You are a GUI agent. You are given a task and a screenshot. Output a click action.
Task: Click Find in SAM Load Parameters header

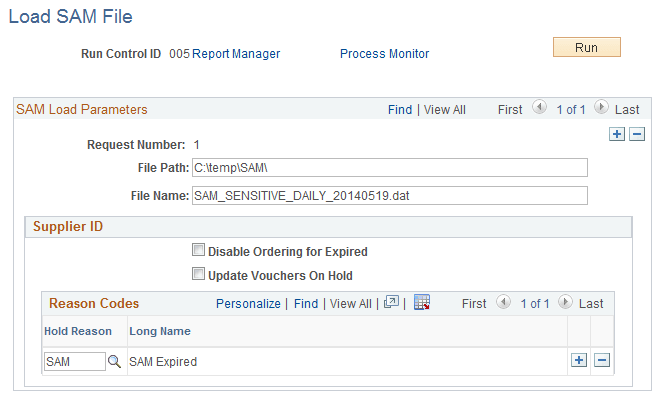pyautogui.click(x=400, y=109)
